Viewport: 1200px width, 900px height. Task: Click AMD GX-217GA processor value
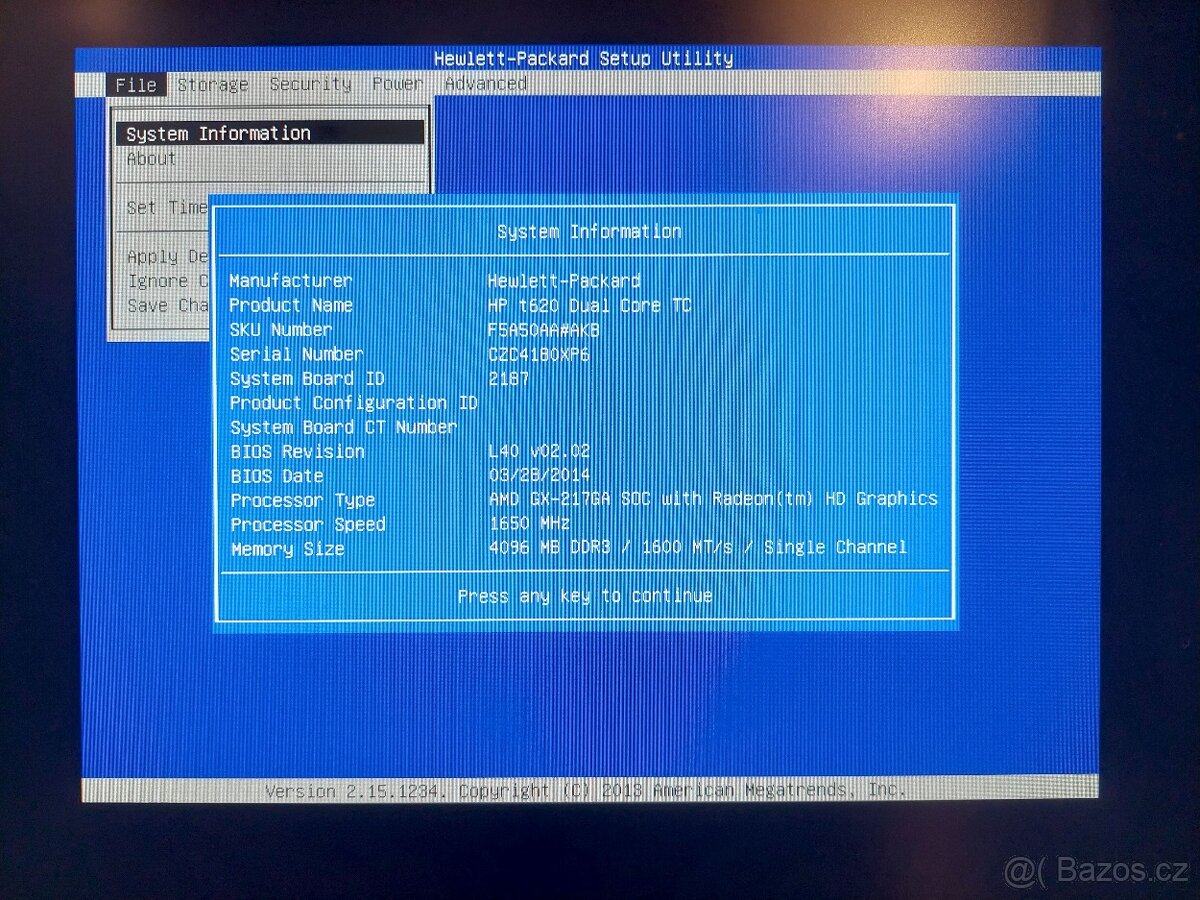[x=713, y=498]
